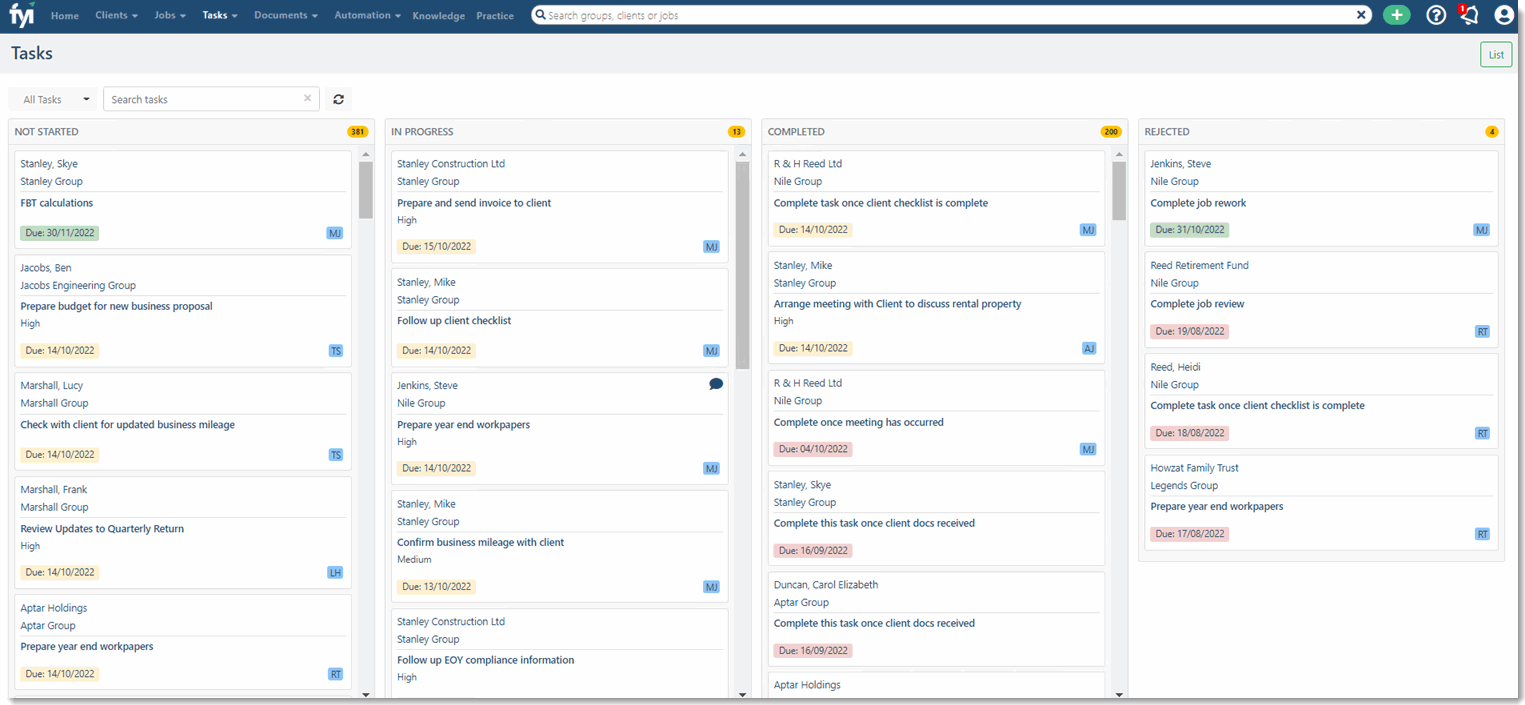Expand the Automation navigation dropdown
This screenshot has height=705, width=1525.
(x=366, y=14)
